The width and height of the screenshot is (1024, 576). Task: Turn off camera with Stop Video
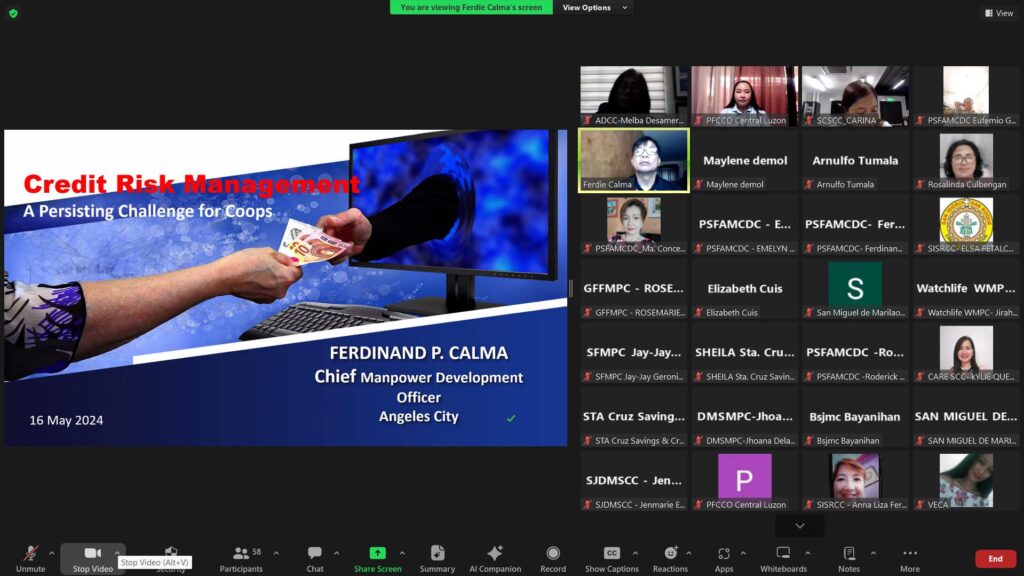tap(93, 559)
